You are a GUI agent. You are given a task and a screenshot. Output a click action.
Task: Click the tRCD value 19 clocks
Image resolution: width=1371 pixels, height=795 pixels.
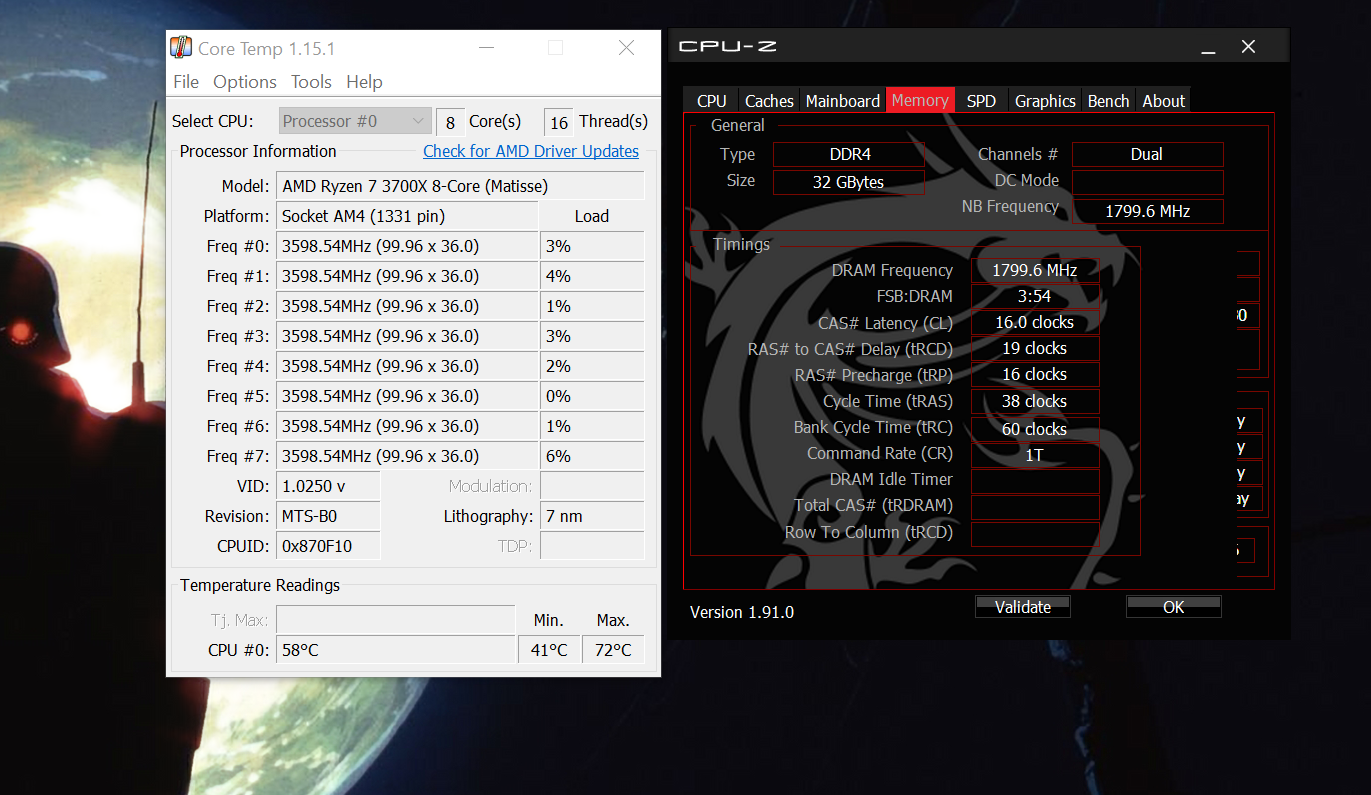[1034, 349]
